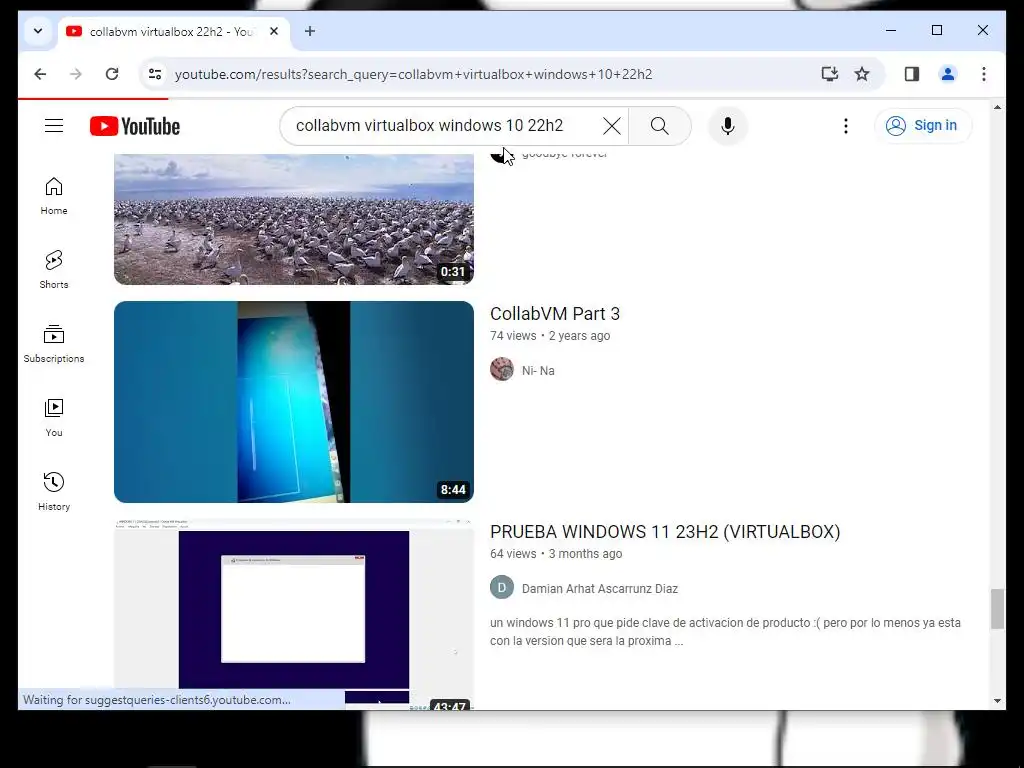Screen dimensions: 1024x768
Task: Open the Chrome three-dot menu
Action: [984, 74]
